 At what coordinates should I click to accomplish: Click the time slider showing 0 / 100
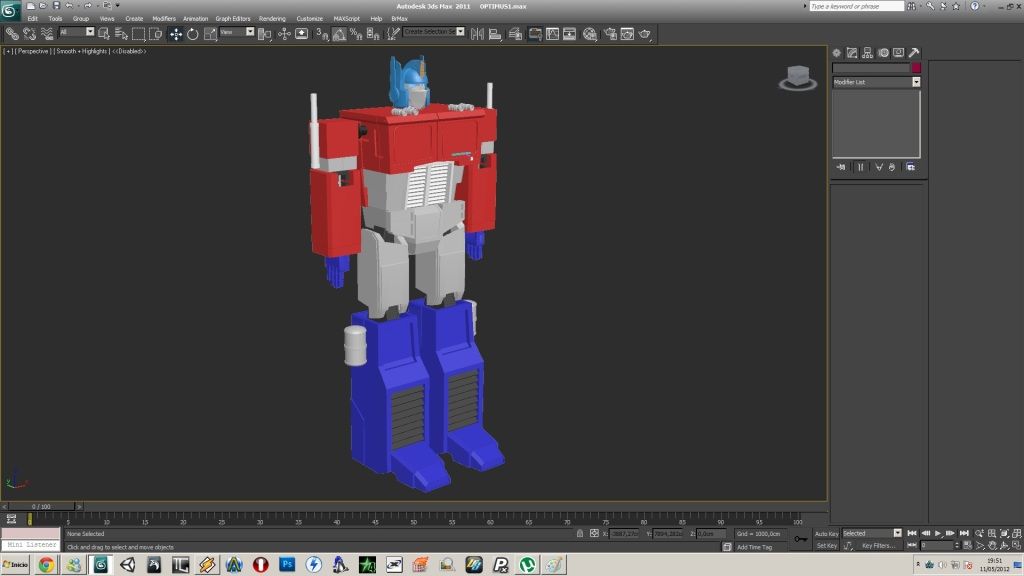41,507
